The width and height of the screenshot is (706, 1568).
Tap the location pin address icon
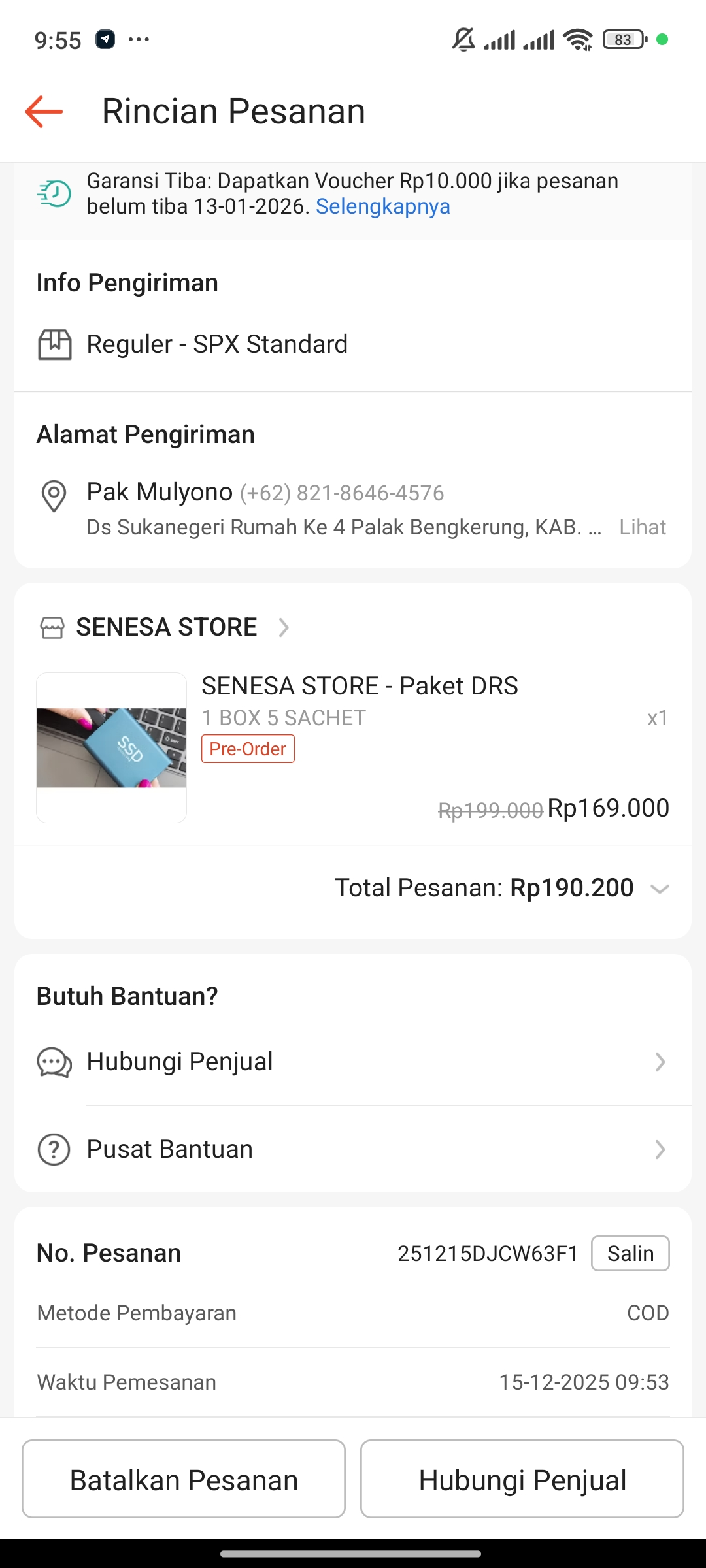point(54,496)
